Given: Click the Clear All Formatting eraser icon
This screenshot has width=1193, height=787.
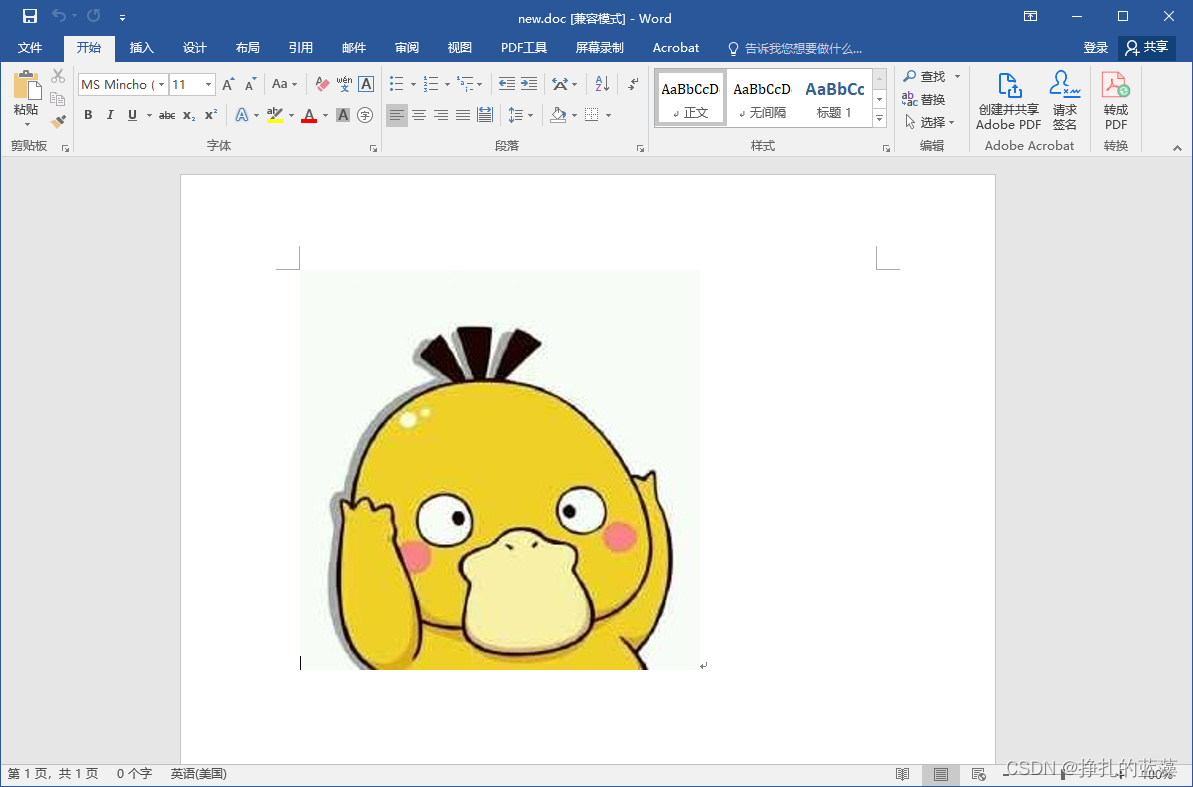Looking at the screenshot, I should tap(322, 84).
